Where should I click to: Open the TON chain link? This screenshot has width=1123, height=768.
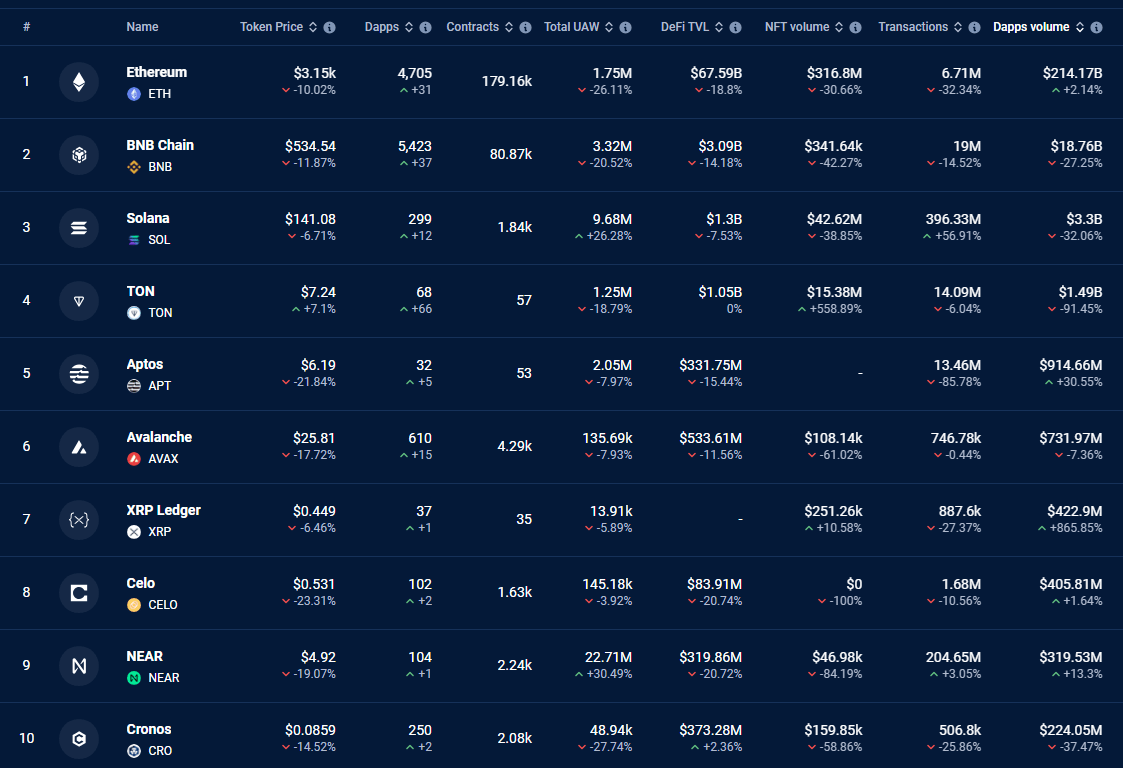click(140, 292)
